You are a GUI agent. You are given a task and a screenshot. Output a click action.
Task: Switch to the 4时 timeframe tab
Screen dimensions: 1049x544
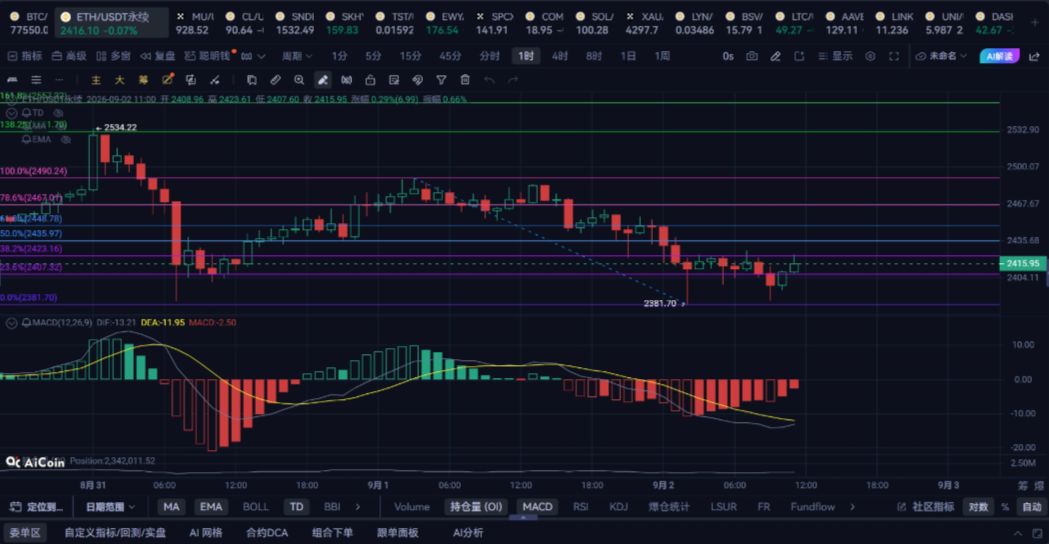[560, 56]
